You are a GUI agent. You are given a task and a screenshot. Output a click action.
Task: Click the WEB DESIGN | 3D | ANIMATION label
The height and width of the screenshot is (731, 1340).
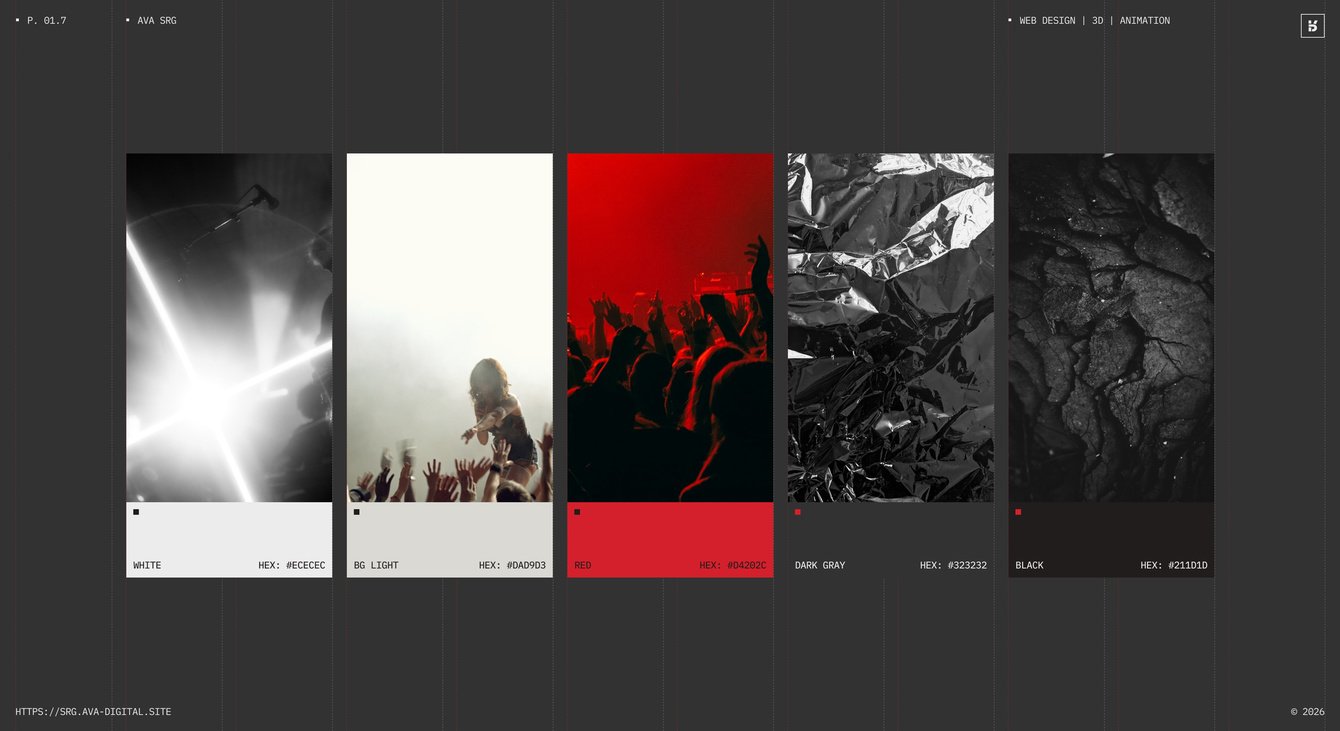[1095, 21]
